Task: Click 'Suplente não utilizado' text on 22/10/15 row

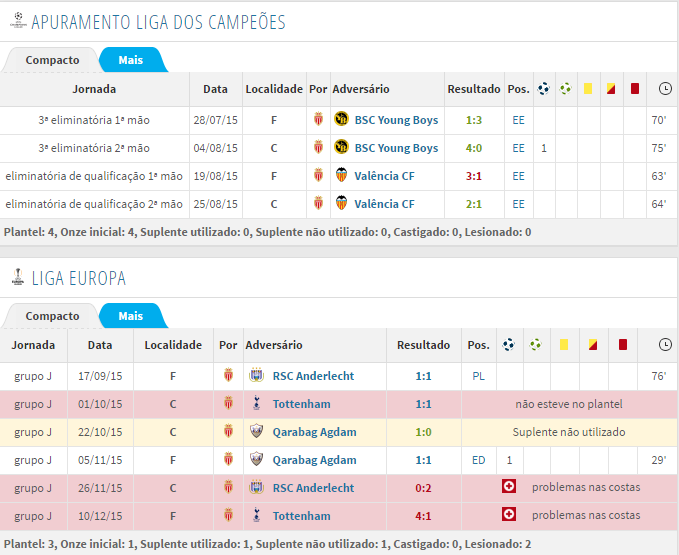Action: 569,432
